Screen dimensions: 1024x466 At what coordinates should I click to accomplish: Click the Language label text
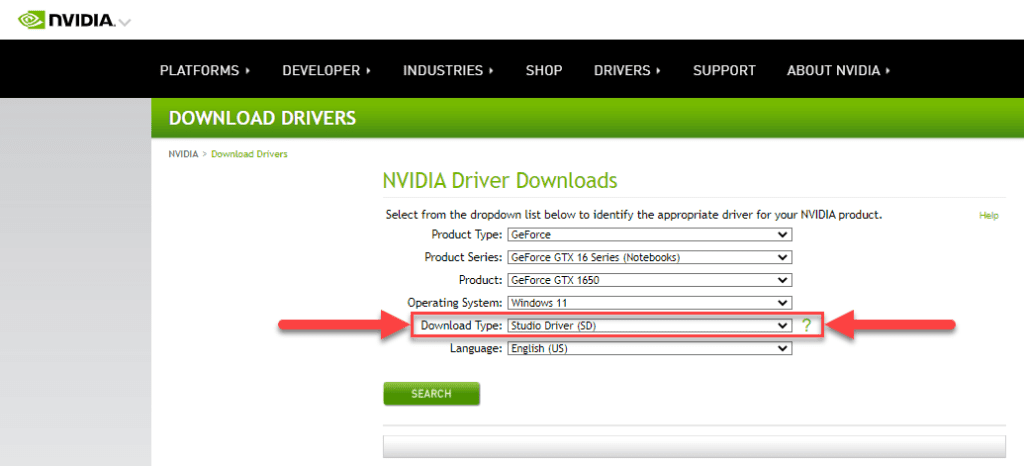tap(477, 349)
